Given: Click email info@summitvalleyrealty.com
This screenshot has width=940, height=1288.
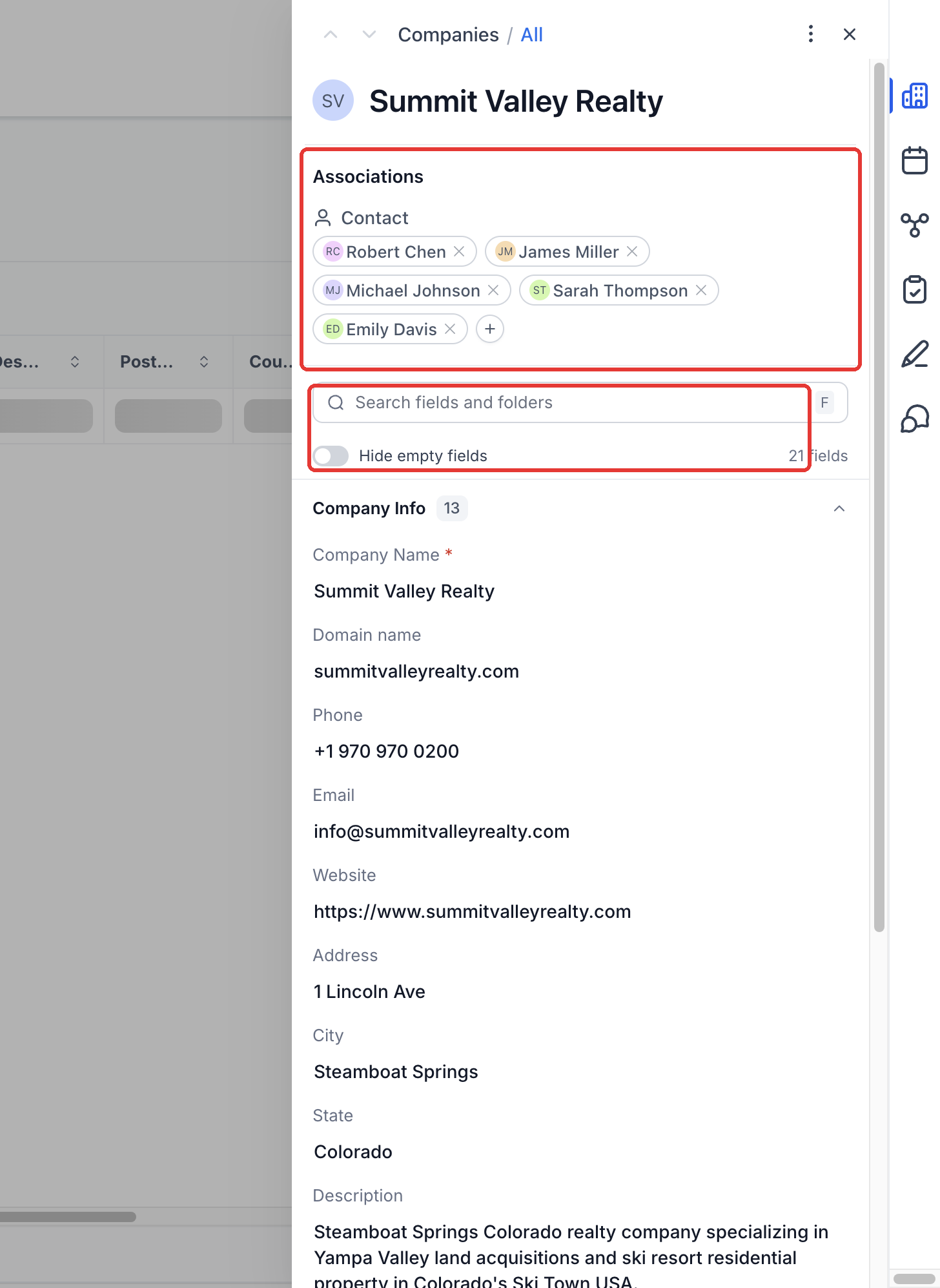Looking at the screenshot, I should point(442,831).
